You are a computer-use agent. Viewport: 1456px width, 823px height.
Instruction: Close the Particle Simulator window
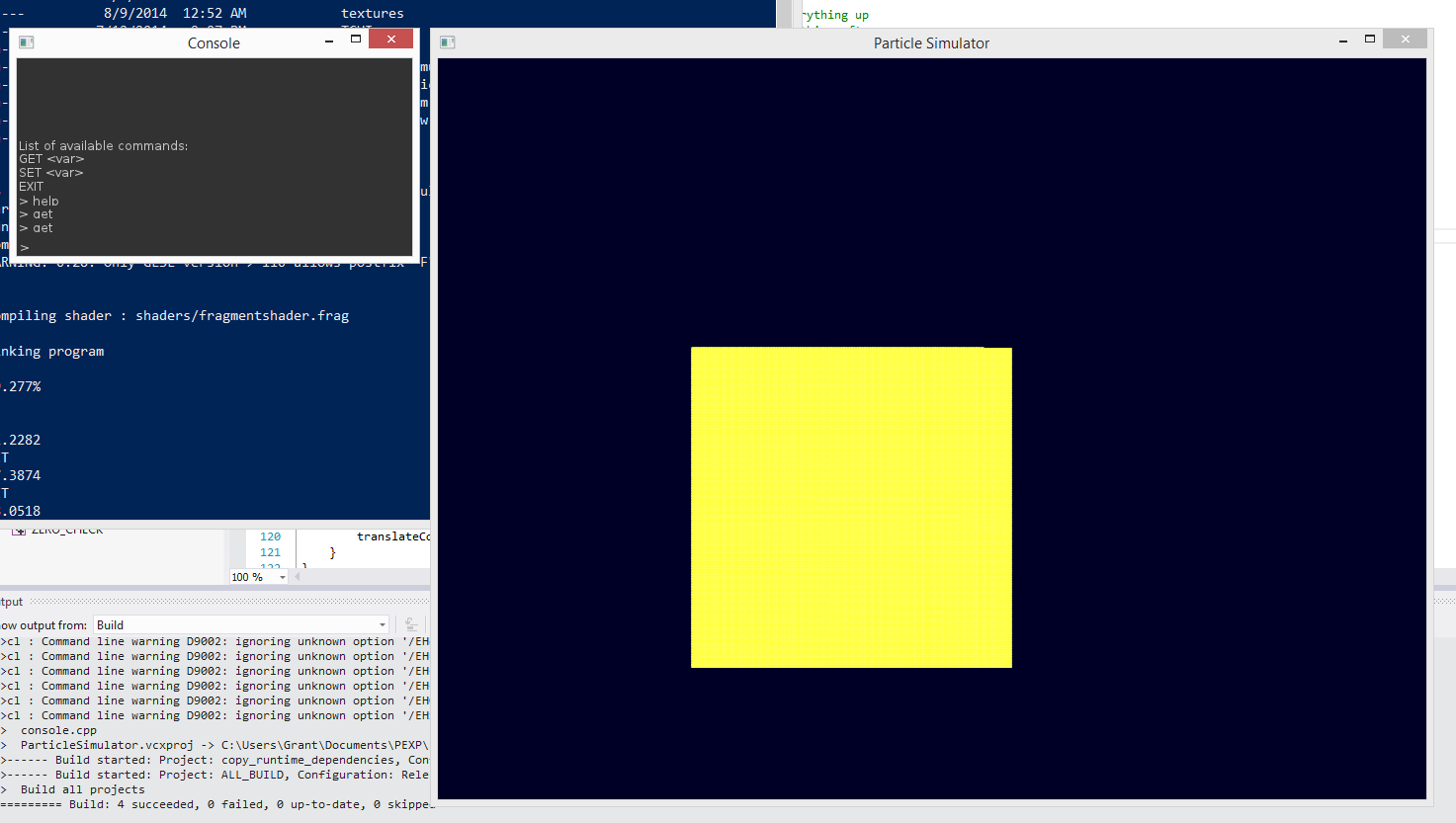(x=1406, y=39)
